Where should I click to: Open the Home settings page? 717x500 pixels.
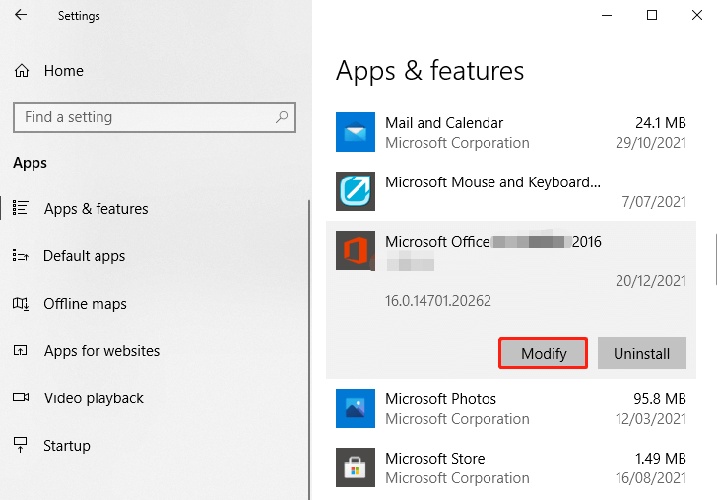tap(64, 71)
